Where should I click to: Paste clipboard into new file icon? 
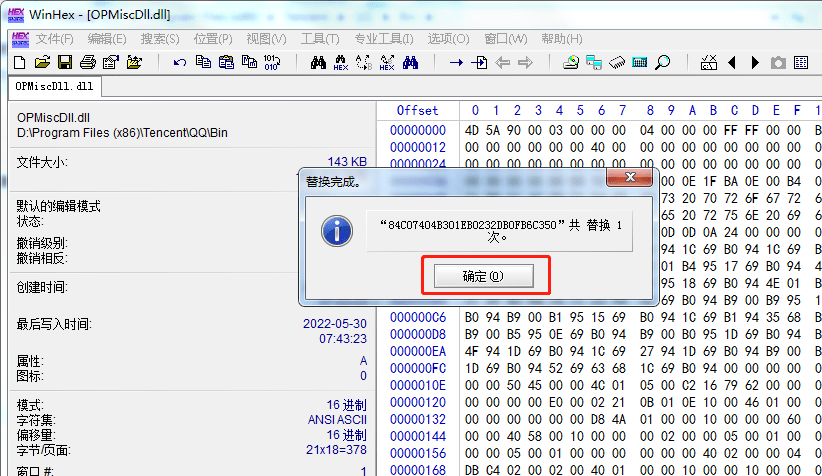(249, 62)
